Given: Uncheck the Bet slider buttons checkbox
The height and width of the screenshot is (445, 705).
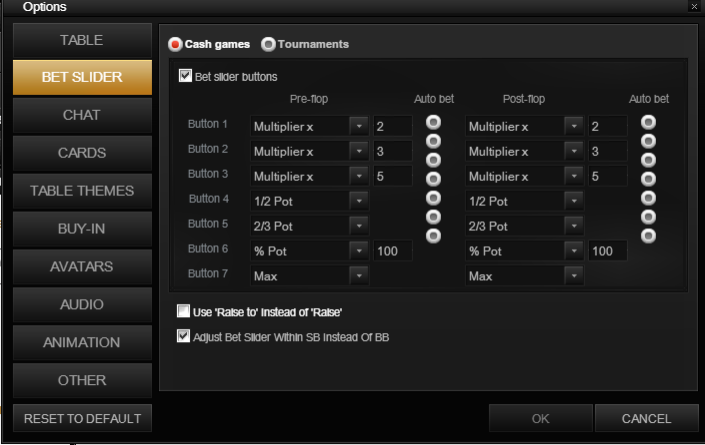Looking at the screenshot, I should (x=185, y=76).
